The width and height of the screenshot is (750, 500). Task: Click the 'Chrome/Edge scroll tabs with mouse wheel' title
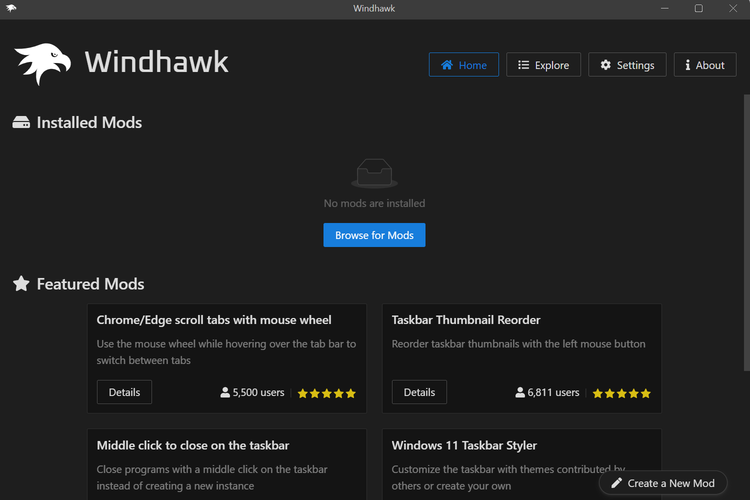pos(214,320)
